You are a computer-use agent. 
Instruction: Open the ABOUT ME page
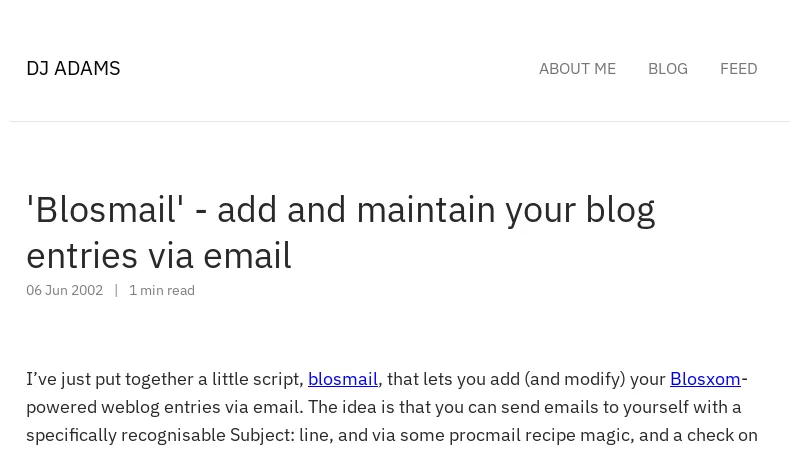coord(577,69)
